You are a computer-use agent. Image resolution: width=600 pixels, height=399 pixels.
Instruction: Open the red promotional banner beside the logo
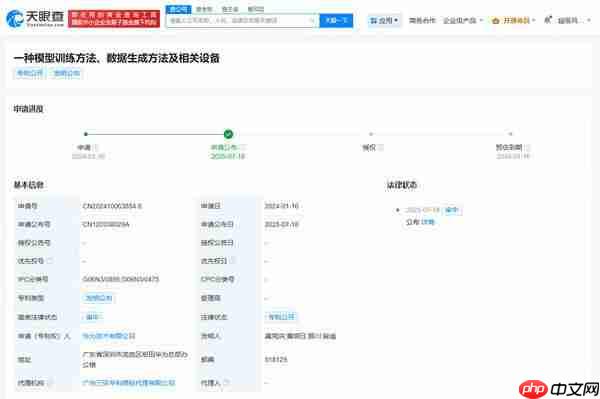tap(114, 19)
